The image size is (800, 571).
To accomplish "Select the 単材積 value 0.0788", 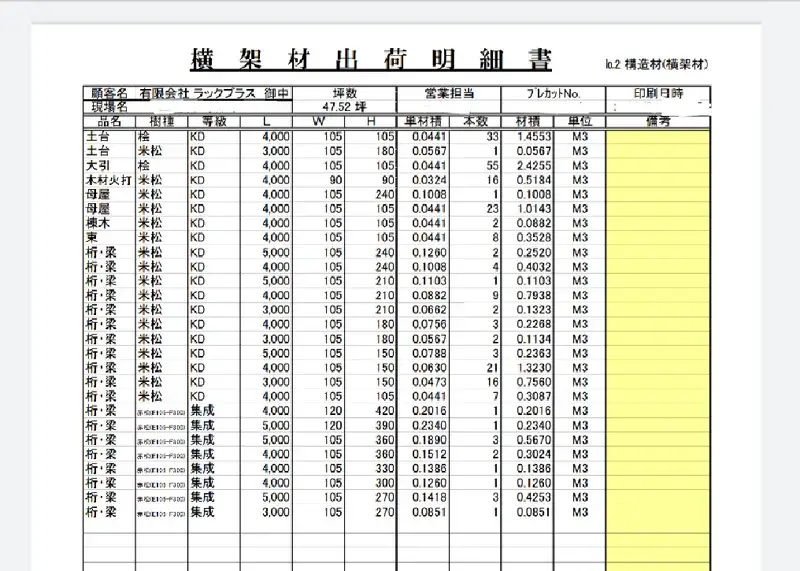I will pyautogui.click(x=430, y=353).
